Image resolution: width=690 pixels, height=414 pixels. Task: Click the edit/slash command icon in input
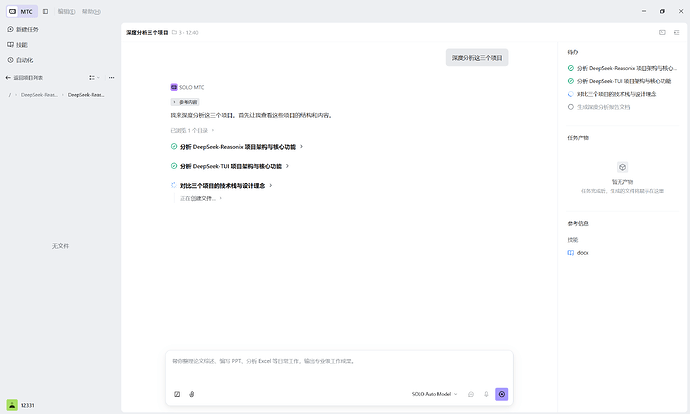[177, 394]
